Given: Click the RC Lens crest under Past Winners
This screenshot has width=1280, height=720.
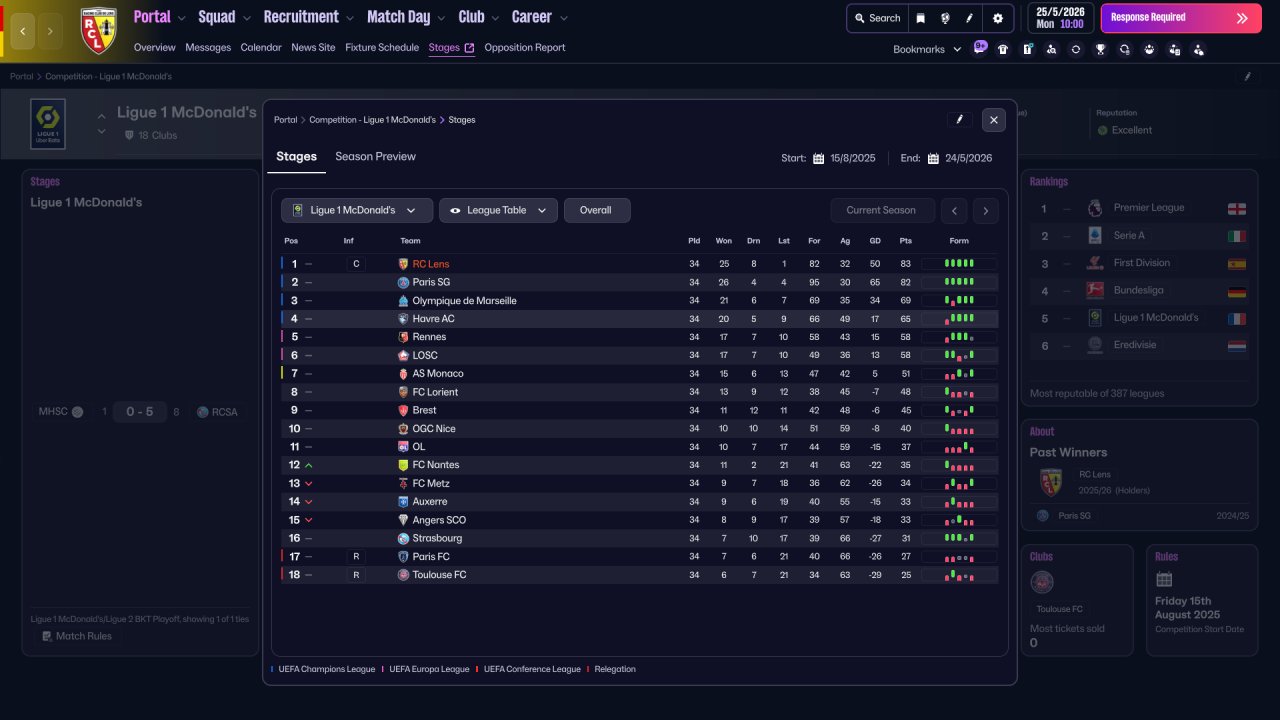Looking at the screenshot, I should pos(1051,482).
